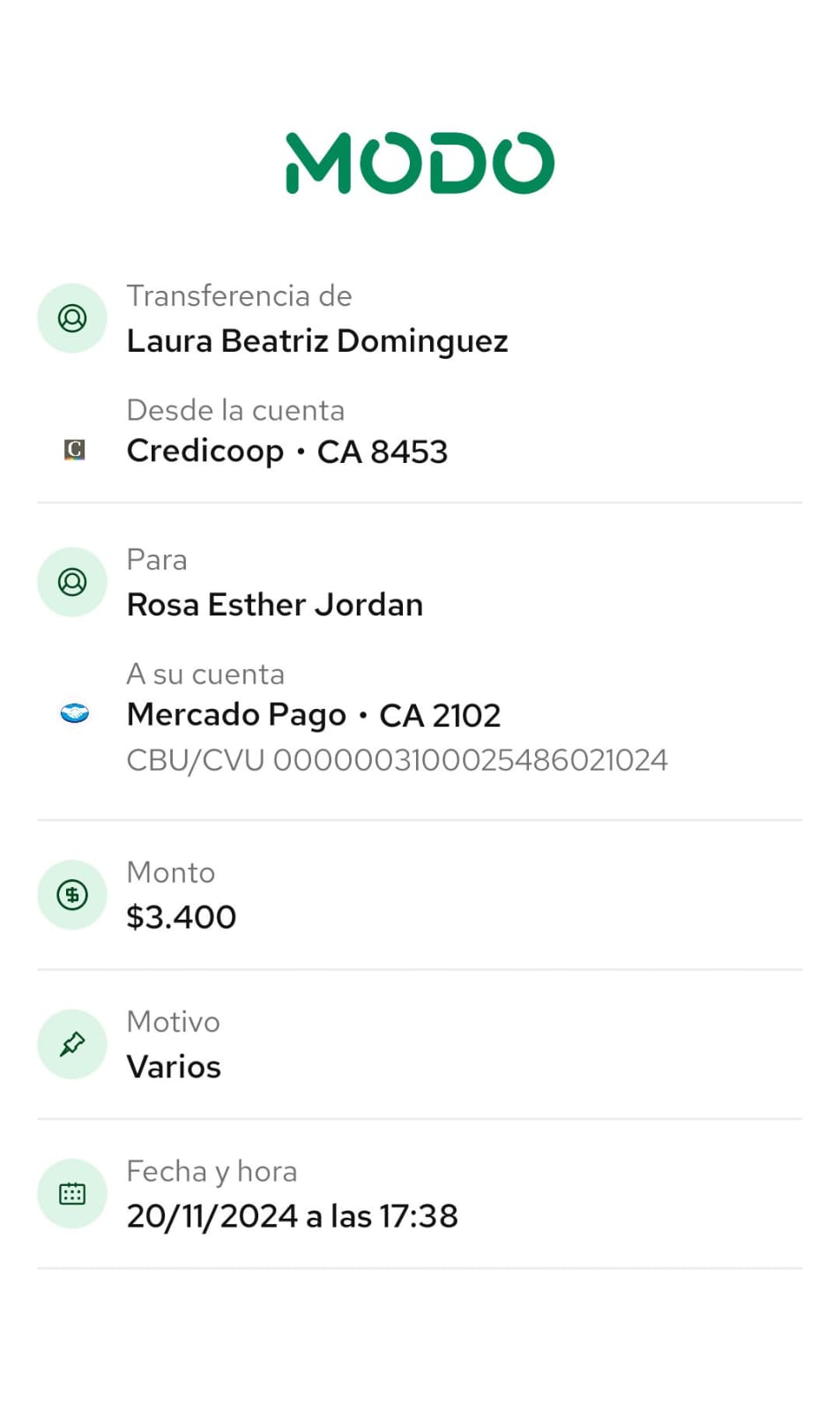Tap the $3.400 amount value
840x1410 pixels.
[x=182, y=917]
